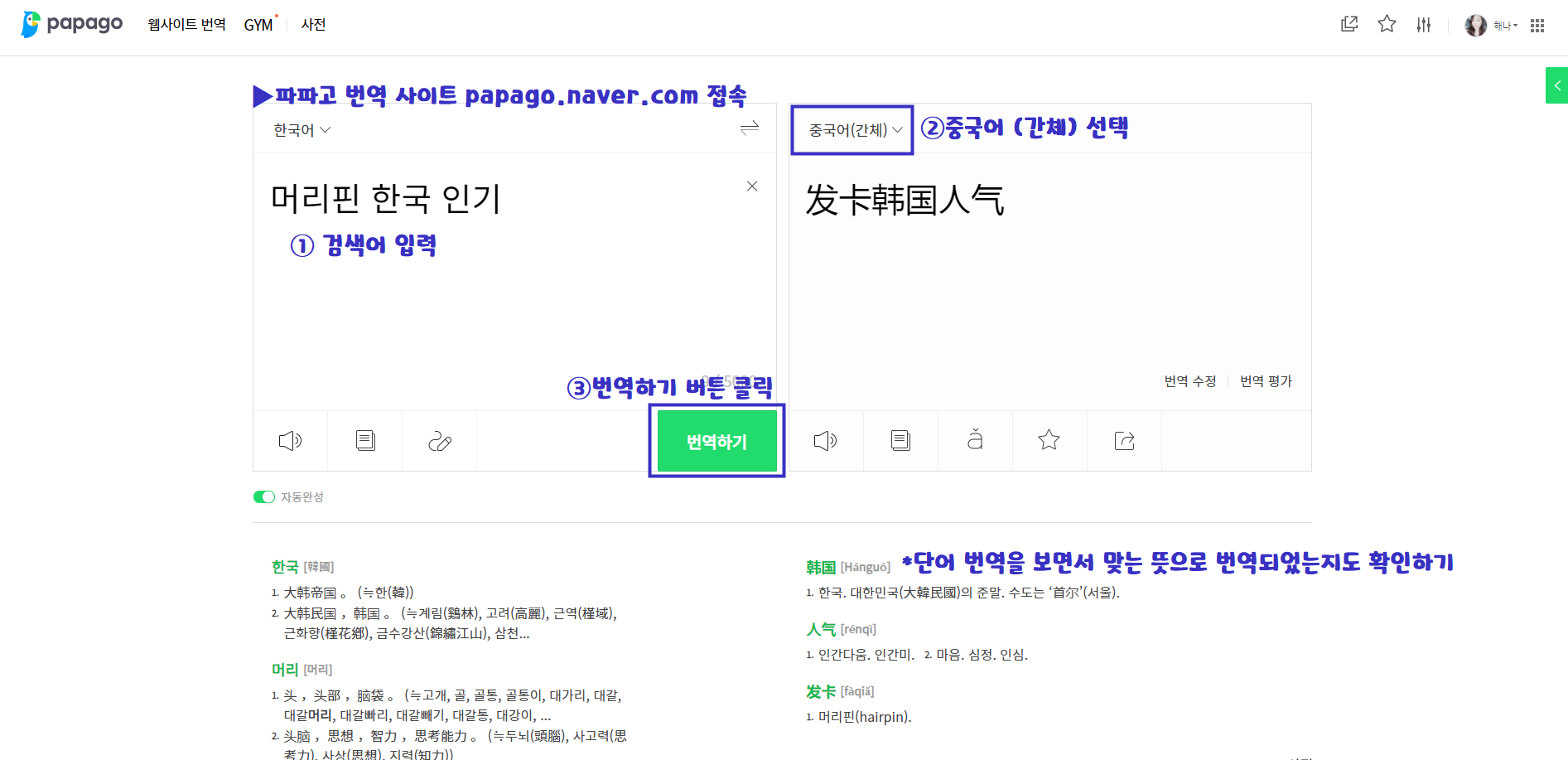Save translation with star icon
The width and height of the screenshot is (1568, 760).
(1049, 440)
